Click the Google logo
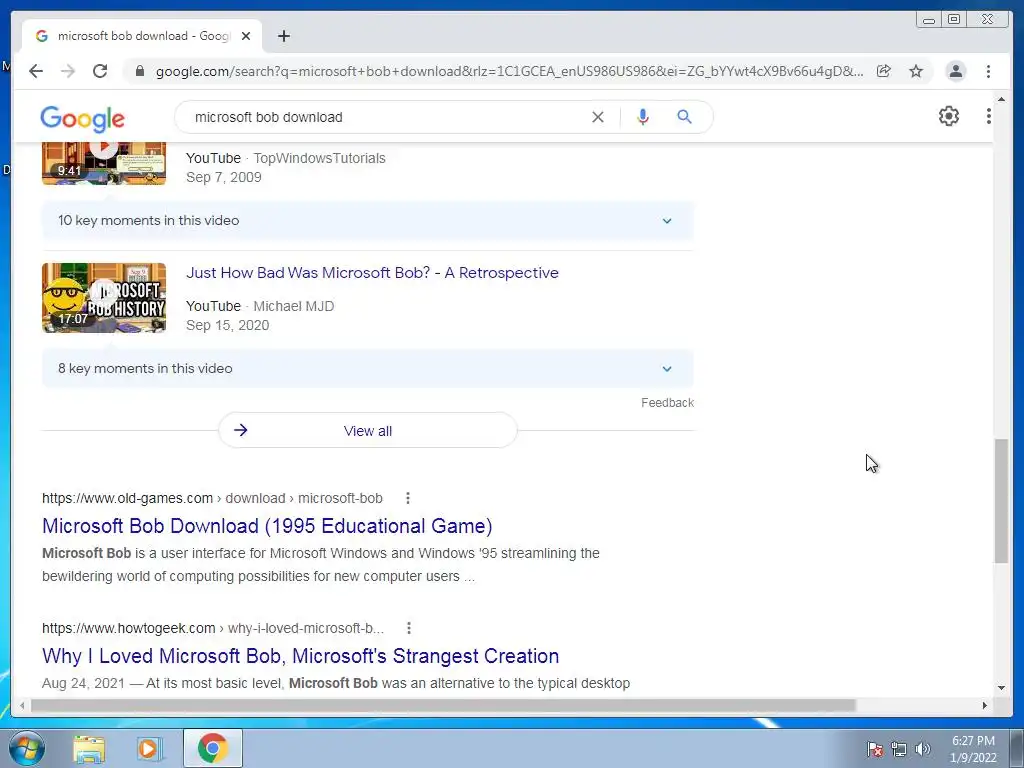This screenshot has height=768, width=1024. point(82,118)
